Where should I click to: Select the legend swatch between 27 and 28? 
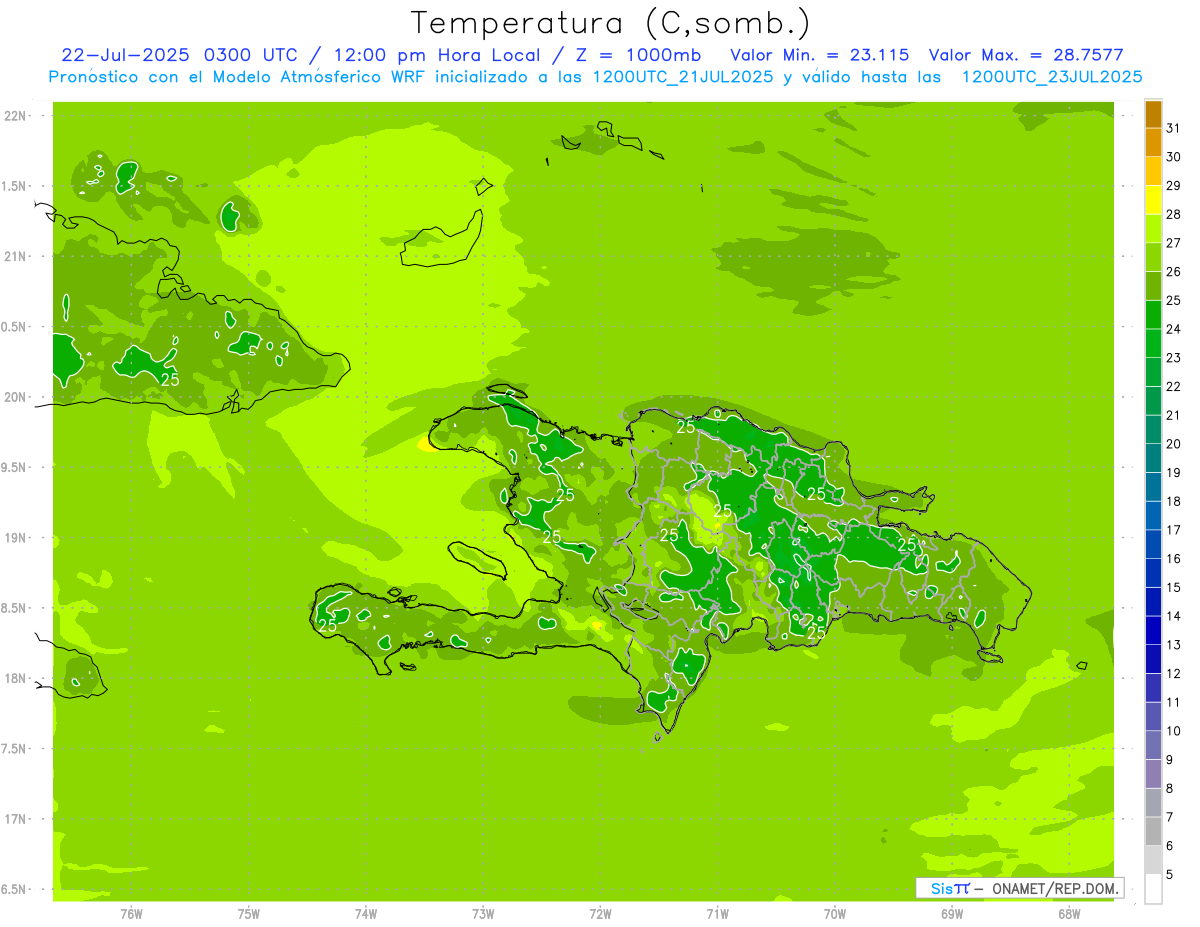[x=1153, y=228]
